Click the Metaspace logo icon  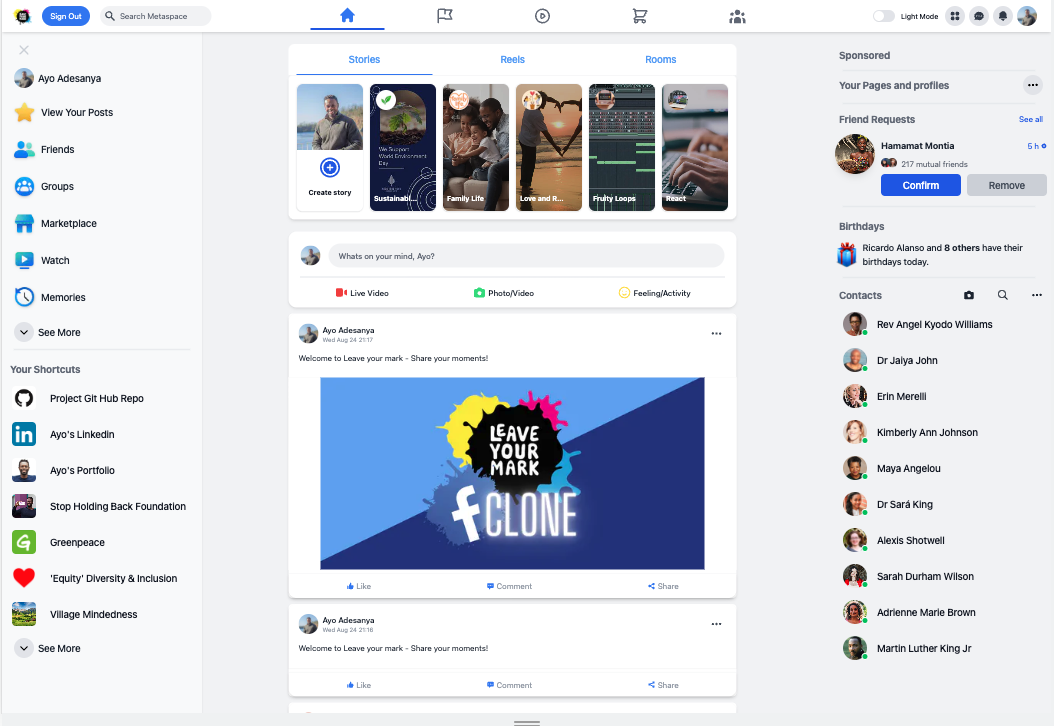[x=22, y=16]
